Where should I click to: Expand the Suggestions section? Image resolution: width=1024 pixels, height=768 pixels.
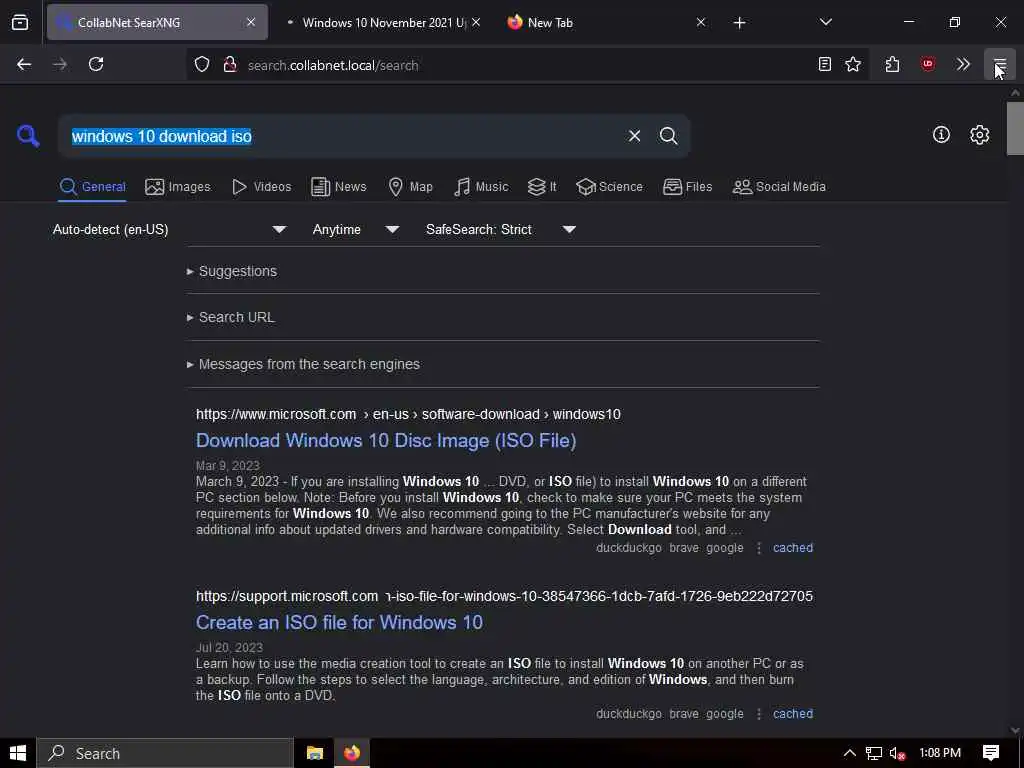[x=232, y=271]
